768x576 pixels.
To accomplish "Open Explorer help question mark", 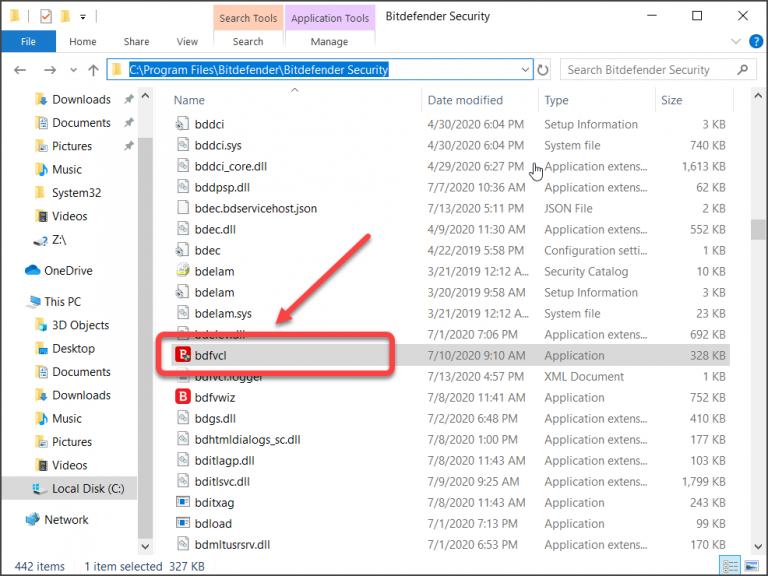I will [x=756, y=41].
